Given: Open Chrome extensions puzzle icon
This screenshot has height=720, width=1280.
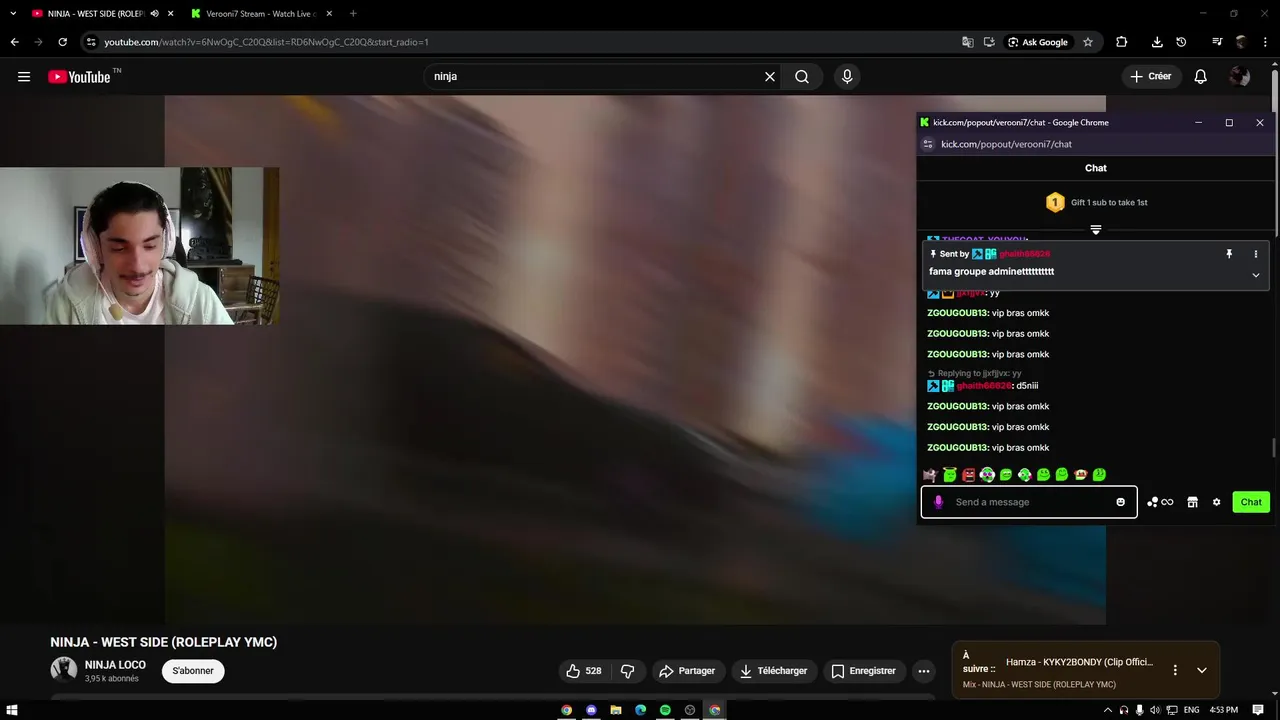Looking at the screenshot, I should point(1122,42).
